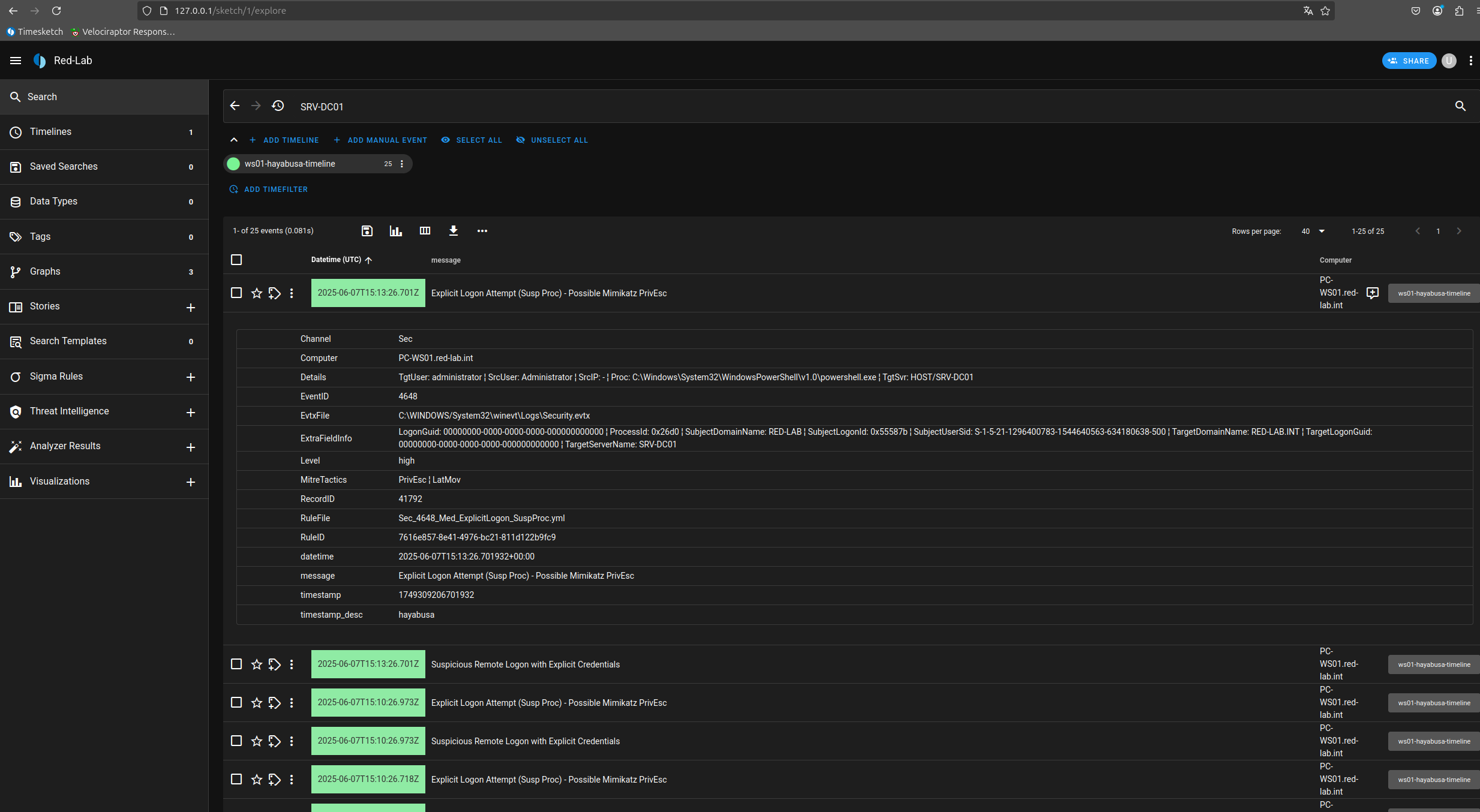Open the hamburger navigation menu

pos(16,61)
